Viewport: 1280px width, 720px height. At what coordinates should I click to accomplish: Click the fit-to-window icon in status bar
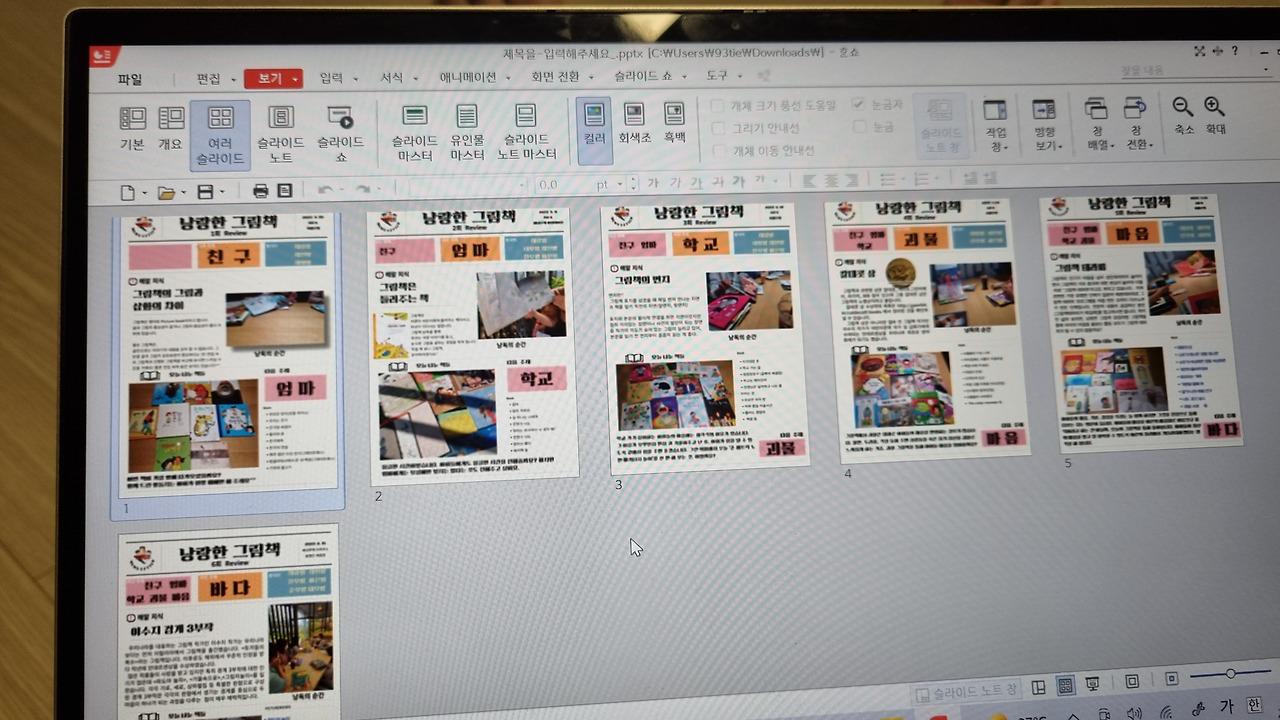(x=1132, y=682)
